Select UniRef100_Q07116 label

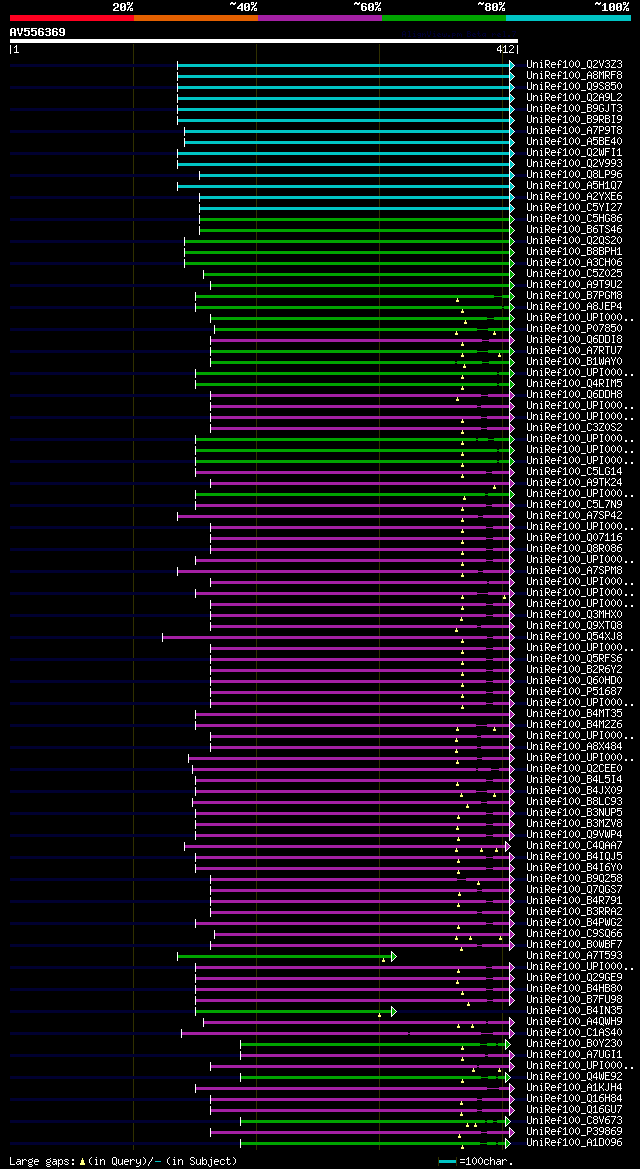point(574,538)
